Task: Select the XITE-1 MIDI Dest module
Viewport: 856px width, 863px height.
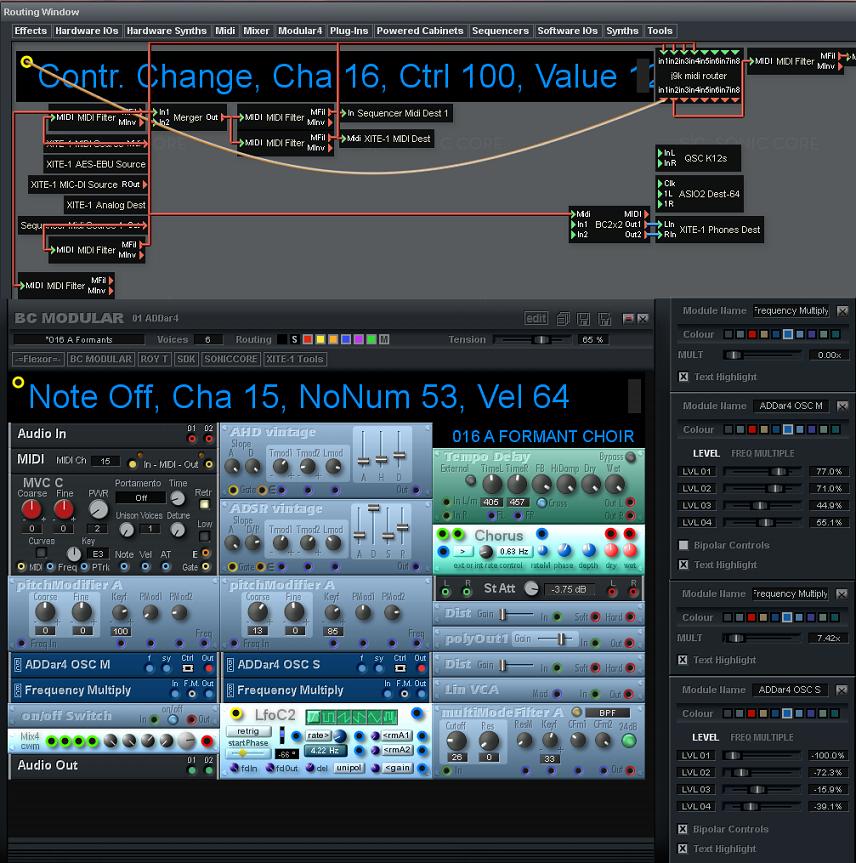Action: tap(388, 139)
